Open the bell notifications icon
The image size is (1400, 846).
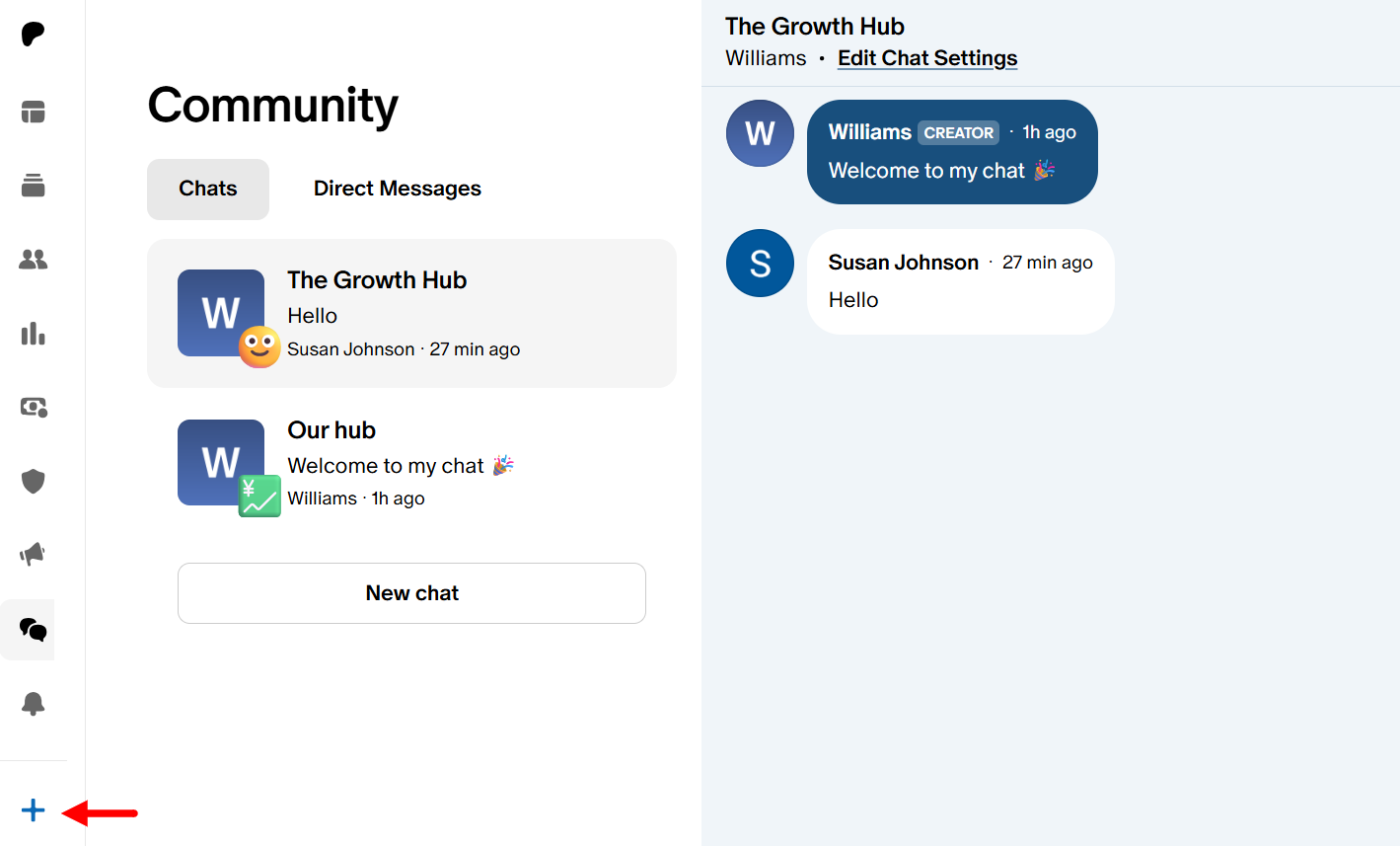[x=33, y=703]
